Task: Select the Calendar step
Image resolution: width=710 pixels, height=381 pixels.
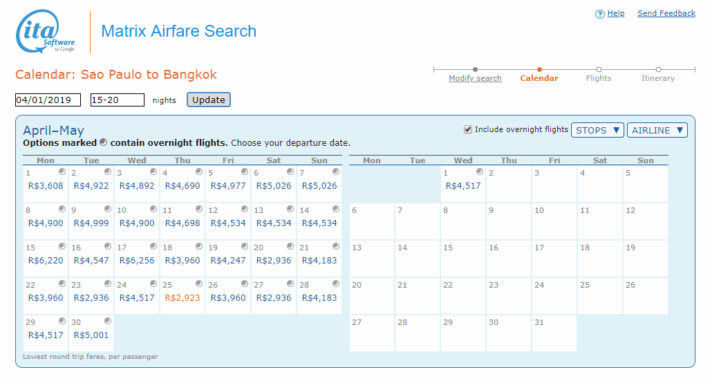Action: 539,78
